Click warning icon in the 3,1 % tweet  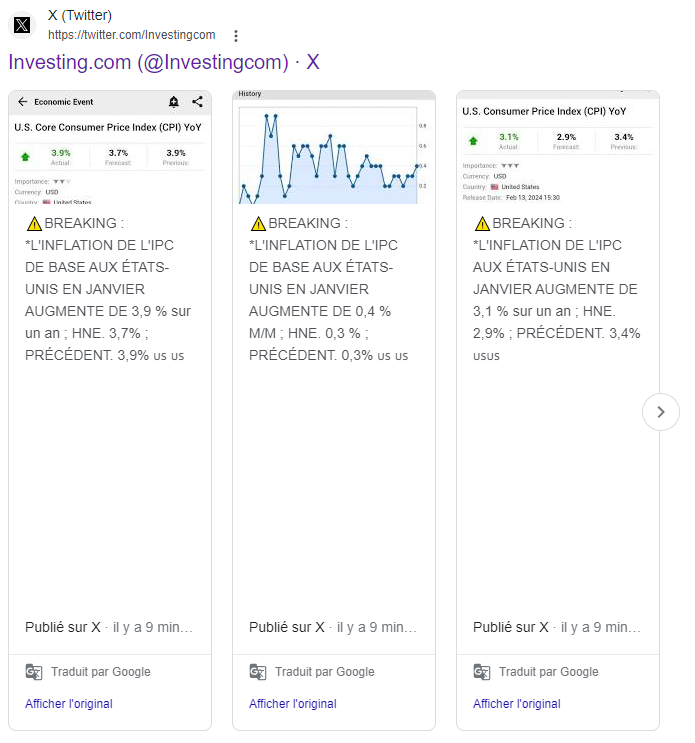pyautogui.click(x=482, y=224)
